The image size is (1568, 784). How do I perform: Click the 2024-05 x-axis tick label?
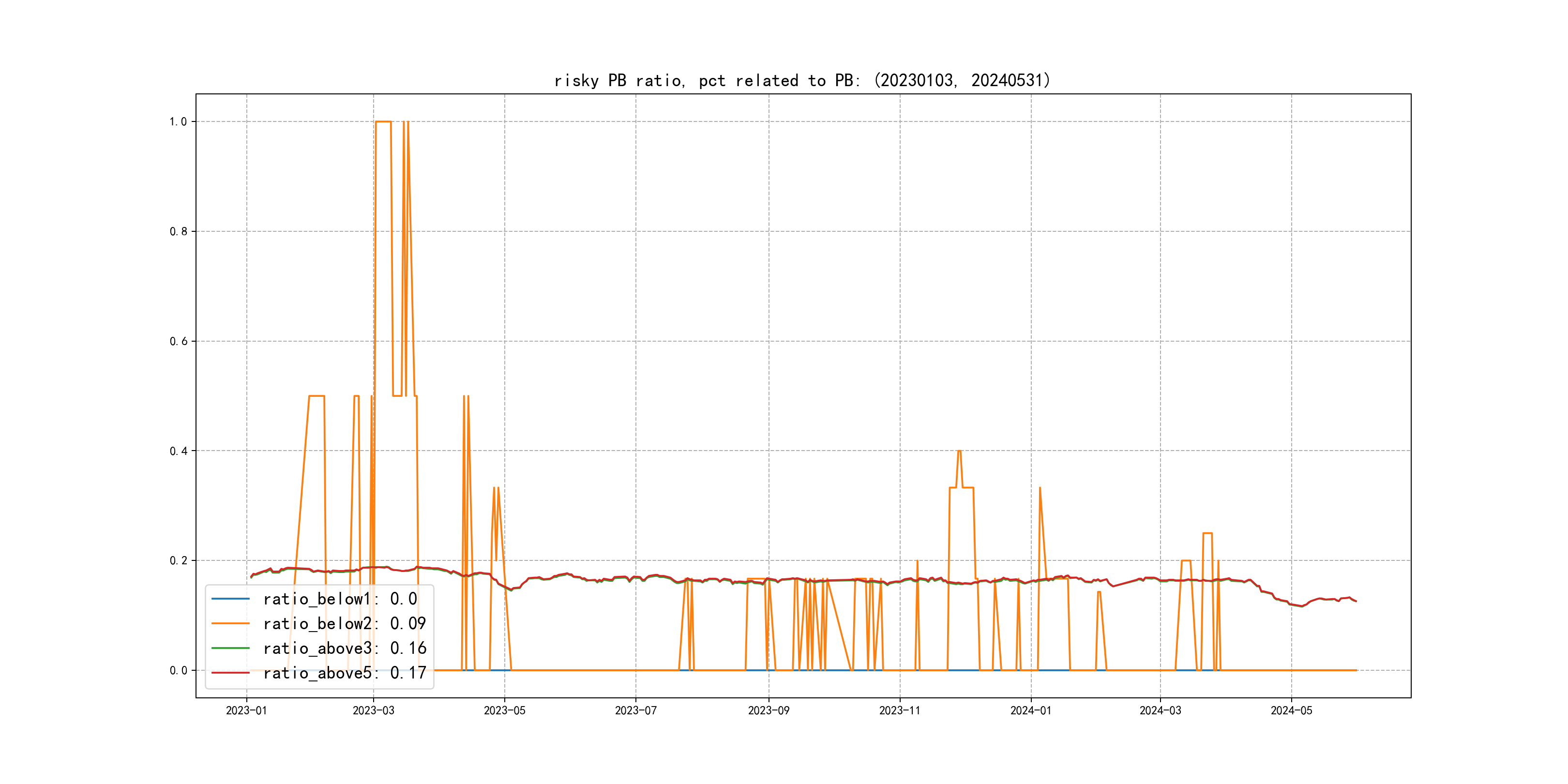[1291, 710]
